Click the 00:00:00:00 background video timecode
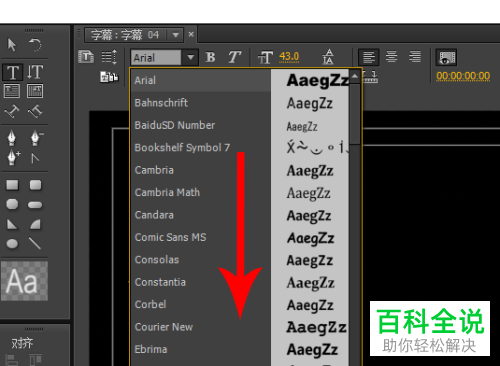The width and height of the screenshot is (500, 366). pyautogui.click(x=463, y=76)
